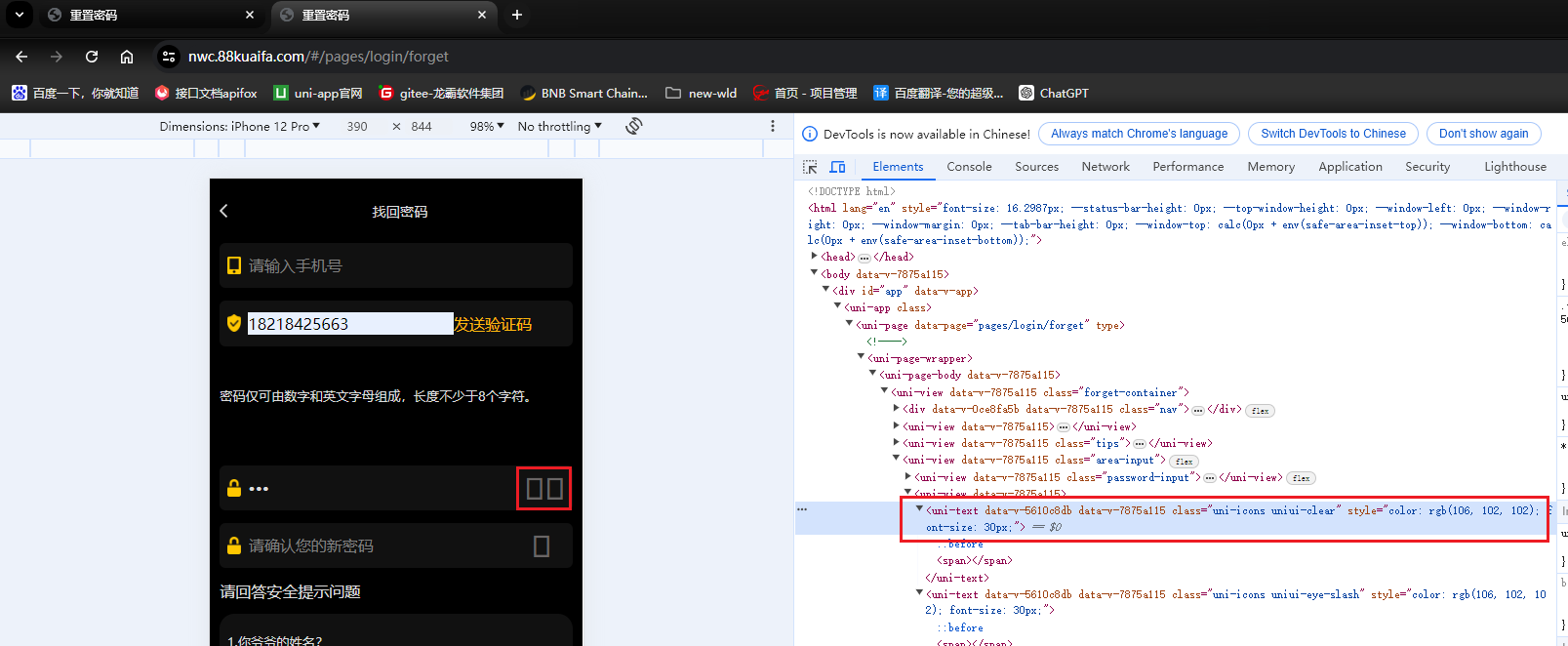Image resolution: width=1568 pixels, height=646 pixels.
Task: Click the 发送验证码 send code button
Action: 493,324
